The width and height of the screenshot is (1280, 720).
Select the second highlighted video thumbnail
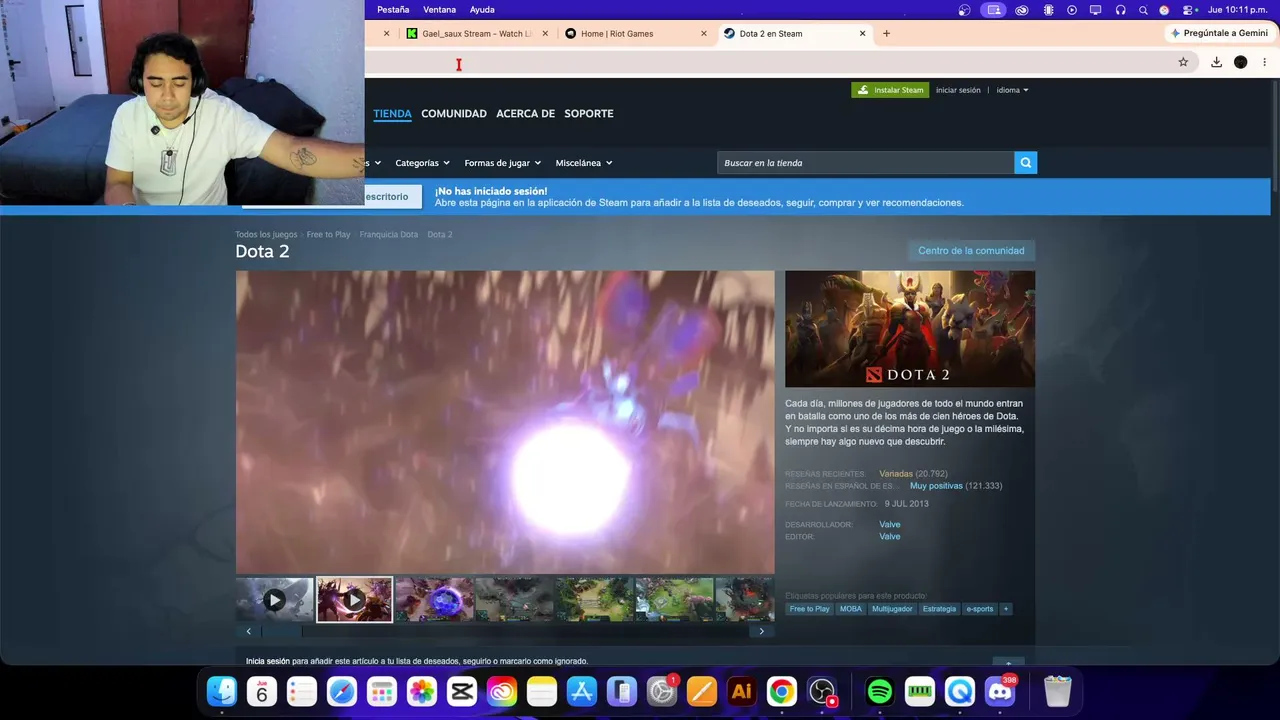coord(354,600)
